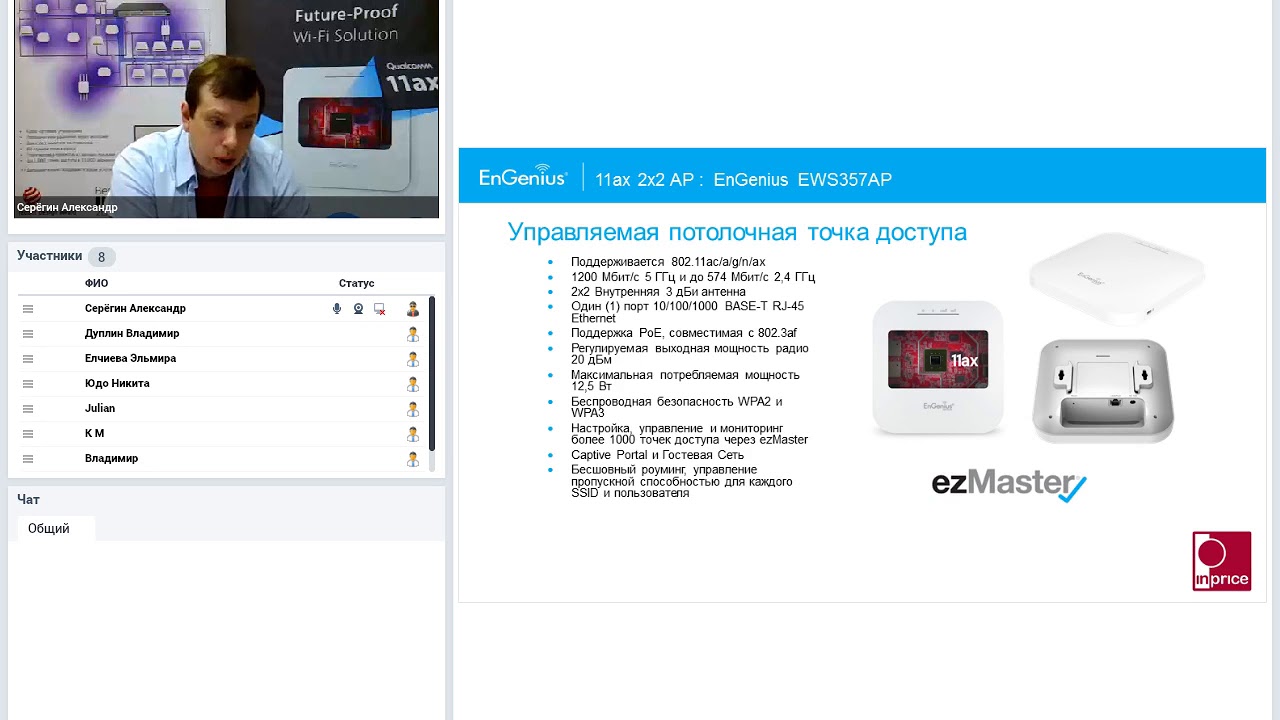Click bullet Captive Portal и Гостевая Сеть
The width and height of the screenshot is (1280, 720).
click(x=657, y=455)
